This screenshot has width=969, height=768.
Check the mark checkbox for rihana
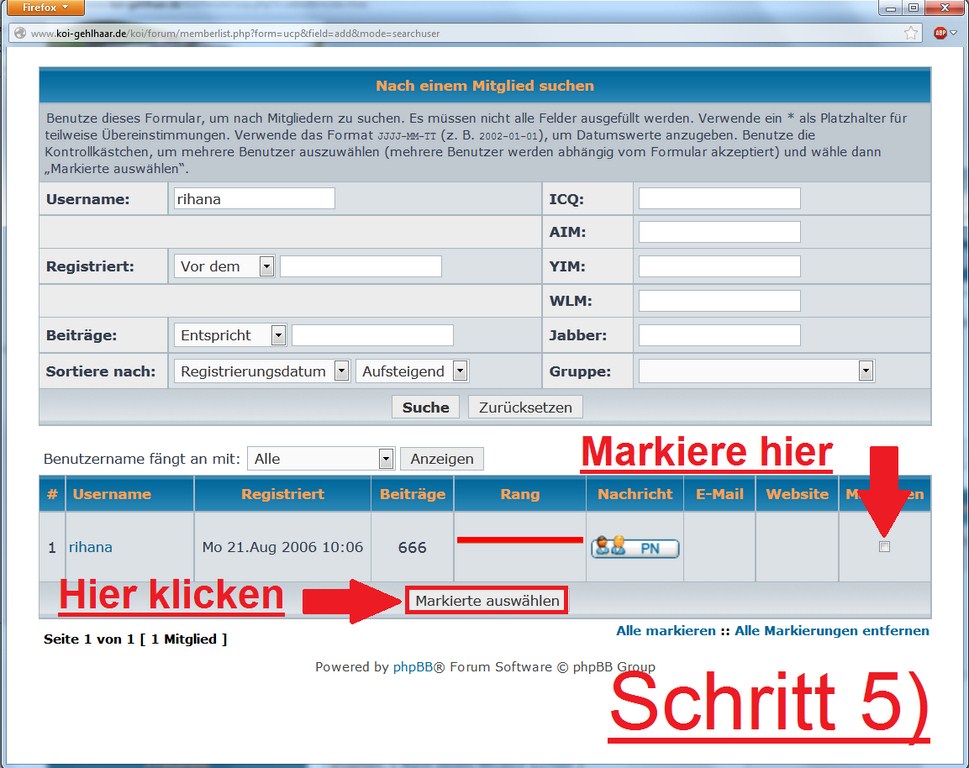884,547
